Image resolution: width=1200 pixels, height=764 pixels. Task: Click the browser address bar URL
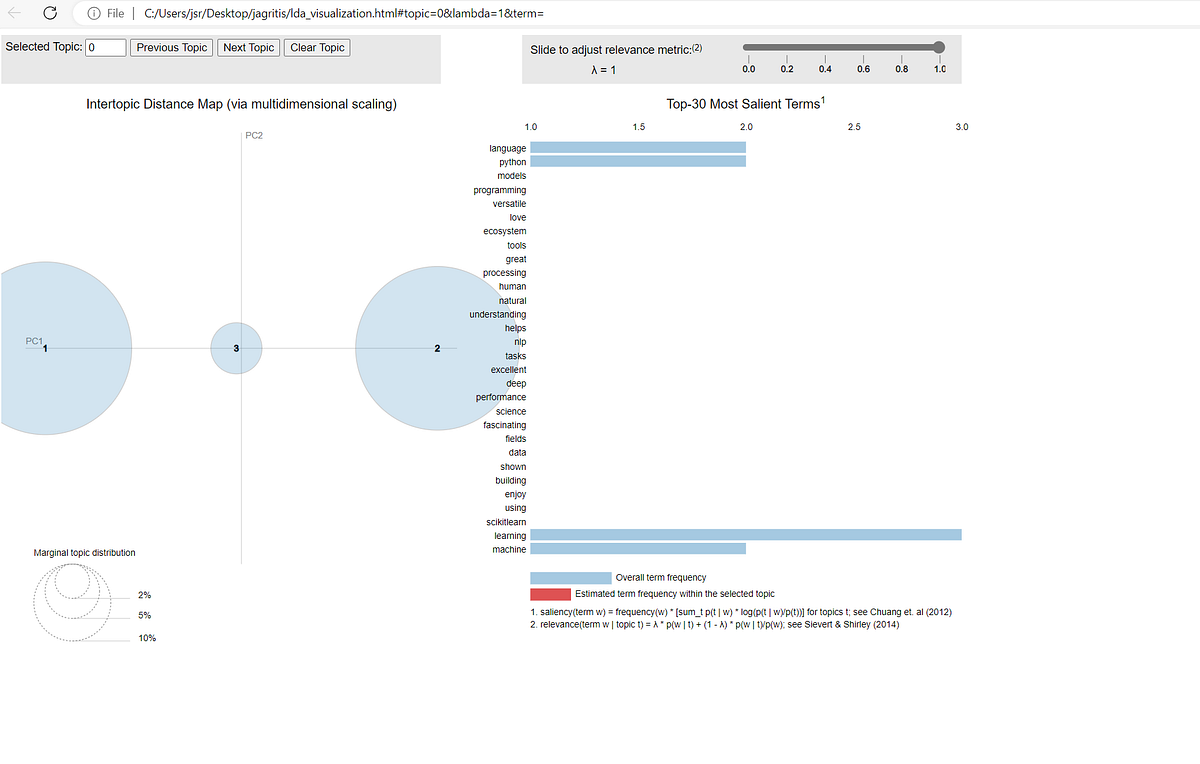point(350,13)
